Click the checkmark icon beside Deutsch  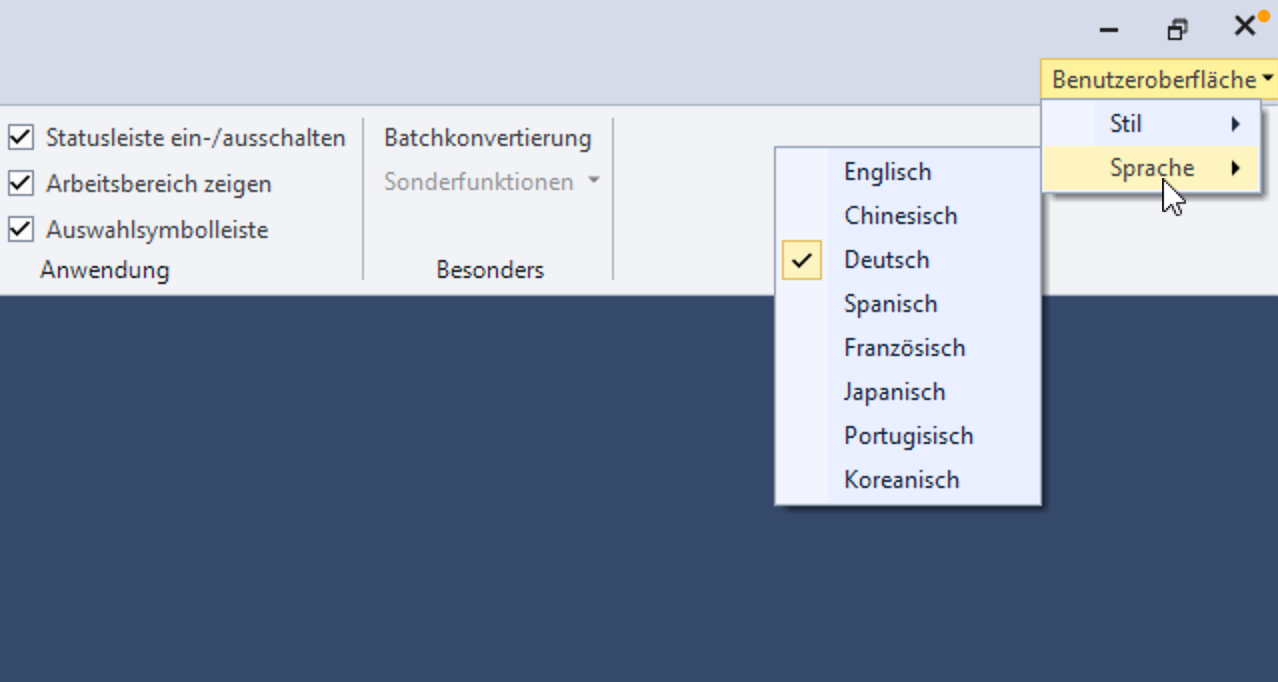pos(802,260)
